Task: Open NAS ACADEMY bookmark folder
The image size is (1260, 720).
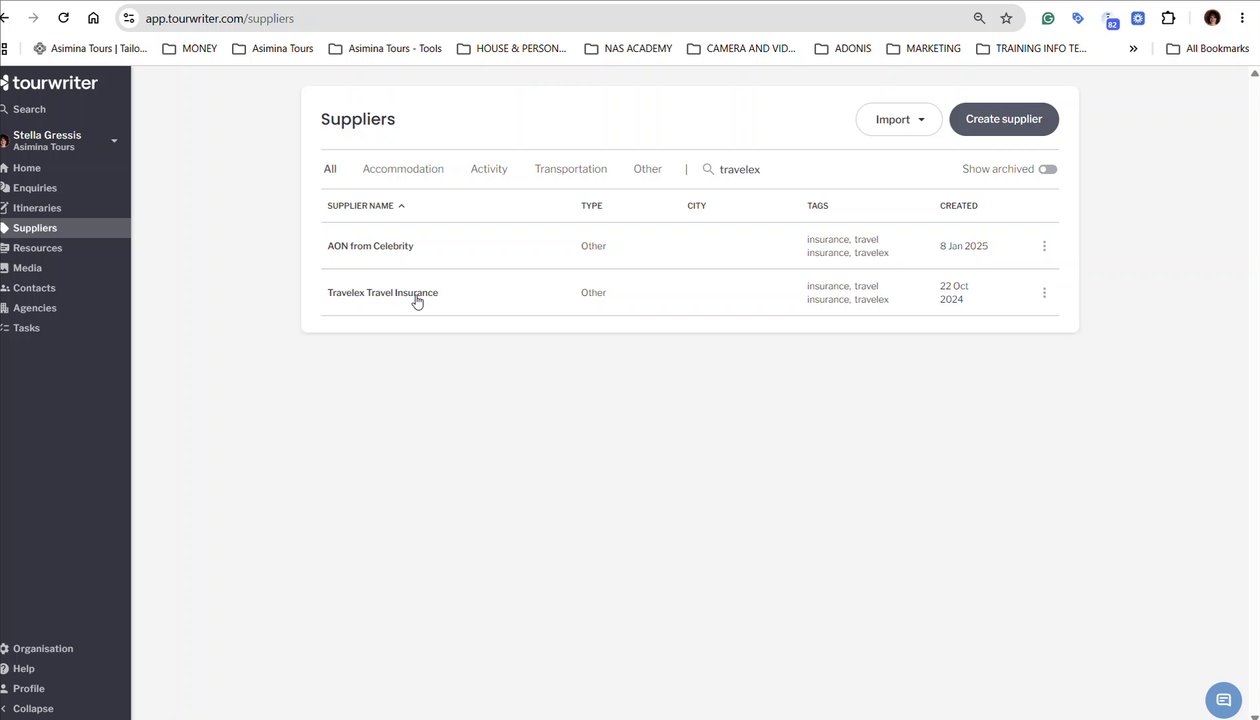Action: pyautogui.click(x=628, y=48)
